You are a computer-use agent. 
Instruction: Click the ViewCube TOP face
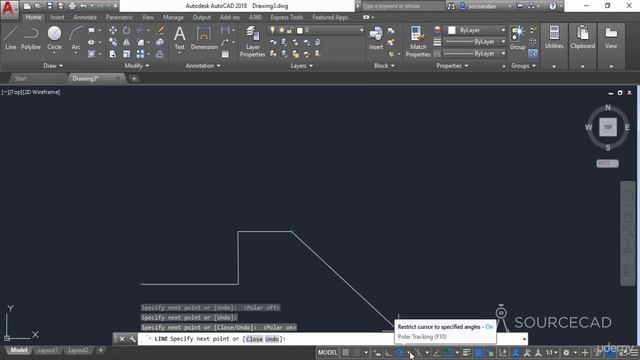click(608, 127)
